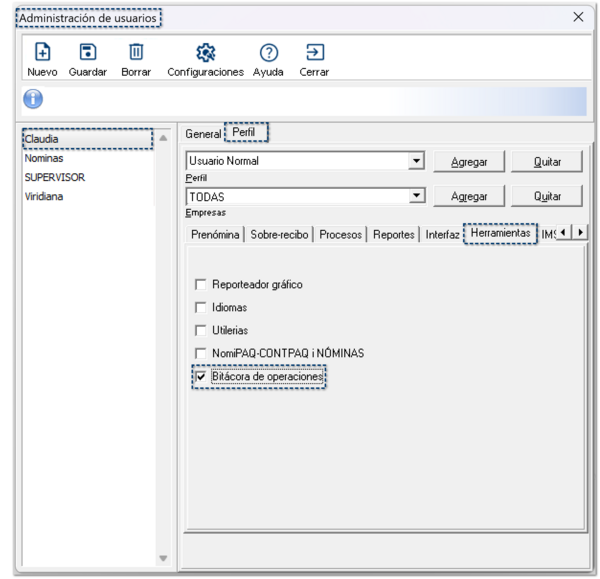Click the Cerrar exit icon
600x579 pixels.
[x=314, y=52]
